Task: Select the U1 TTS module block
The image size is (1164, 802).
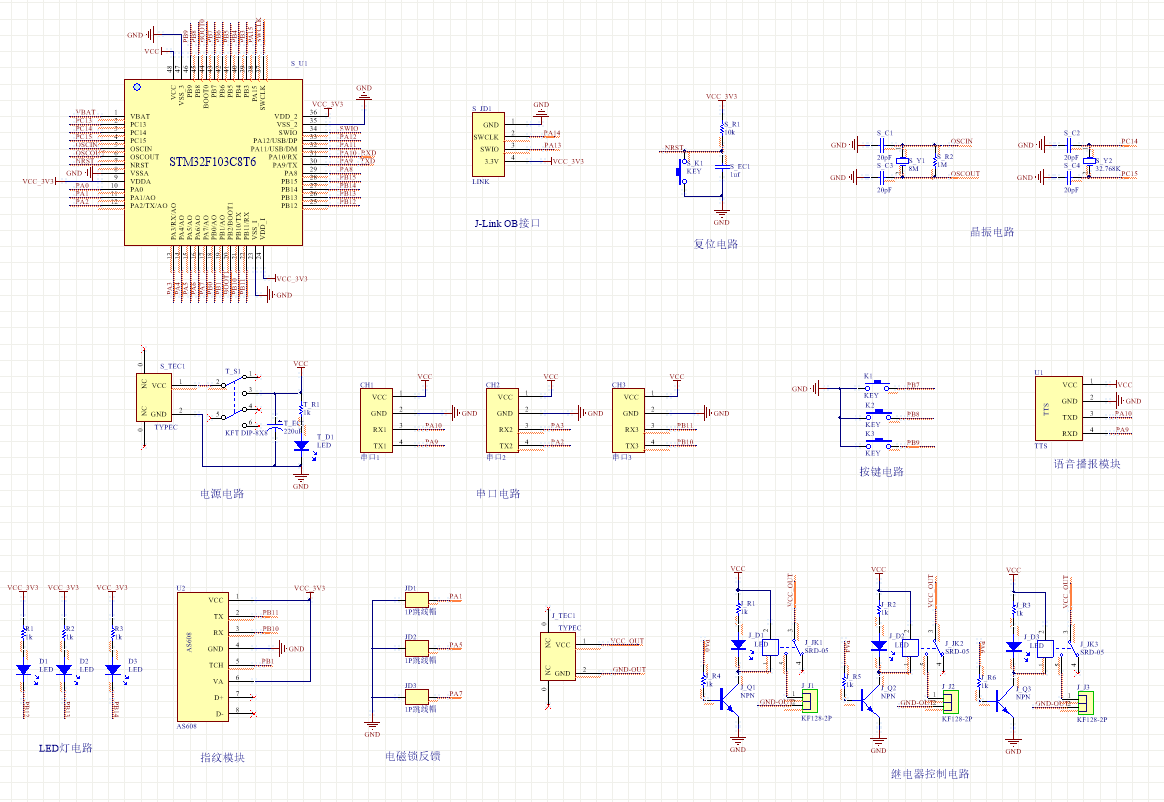Action: coord(1059,409)
